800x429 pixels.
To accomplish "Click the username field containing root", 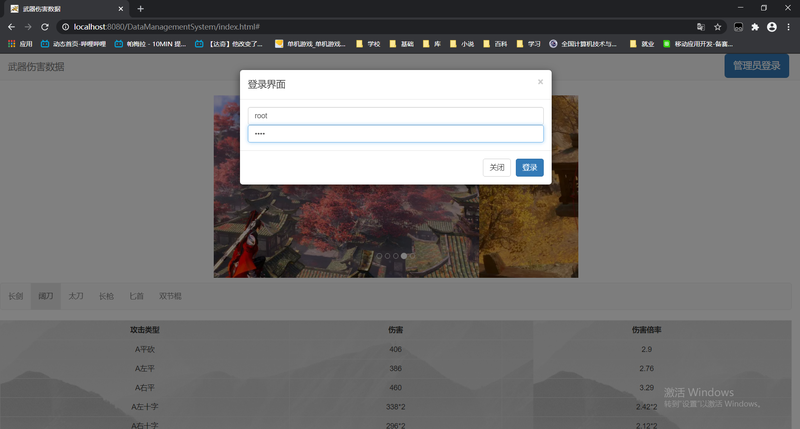I will coord(395,116).
